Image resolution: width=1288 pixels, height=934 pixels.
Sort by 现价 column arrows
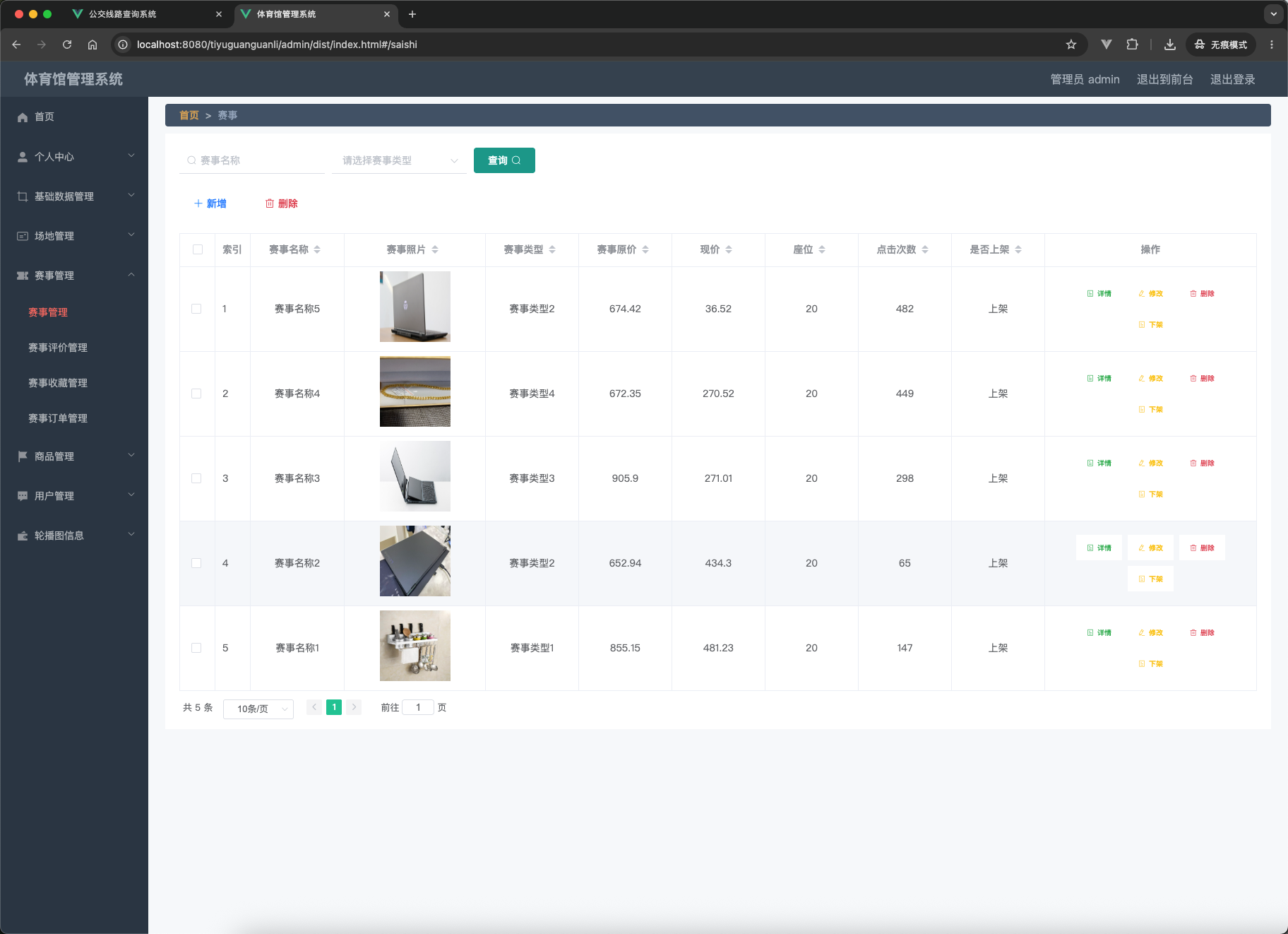[x=729, y=249]
